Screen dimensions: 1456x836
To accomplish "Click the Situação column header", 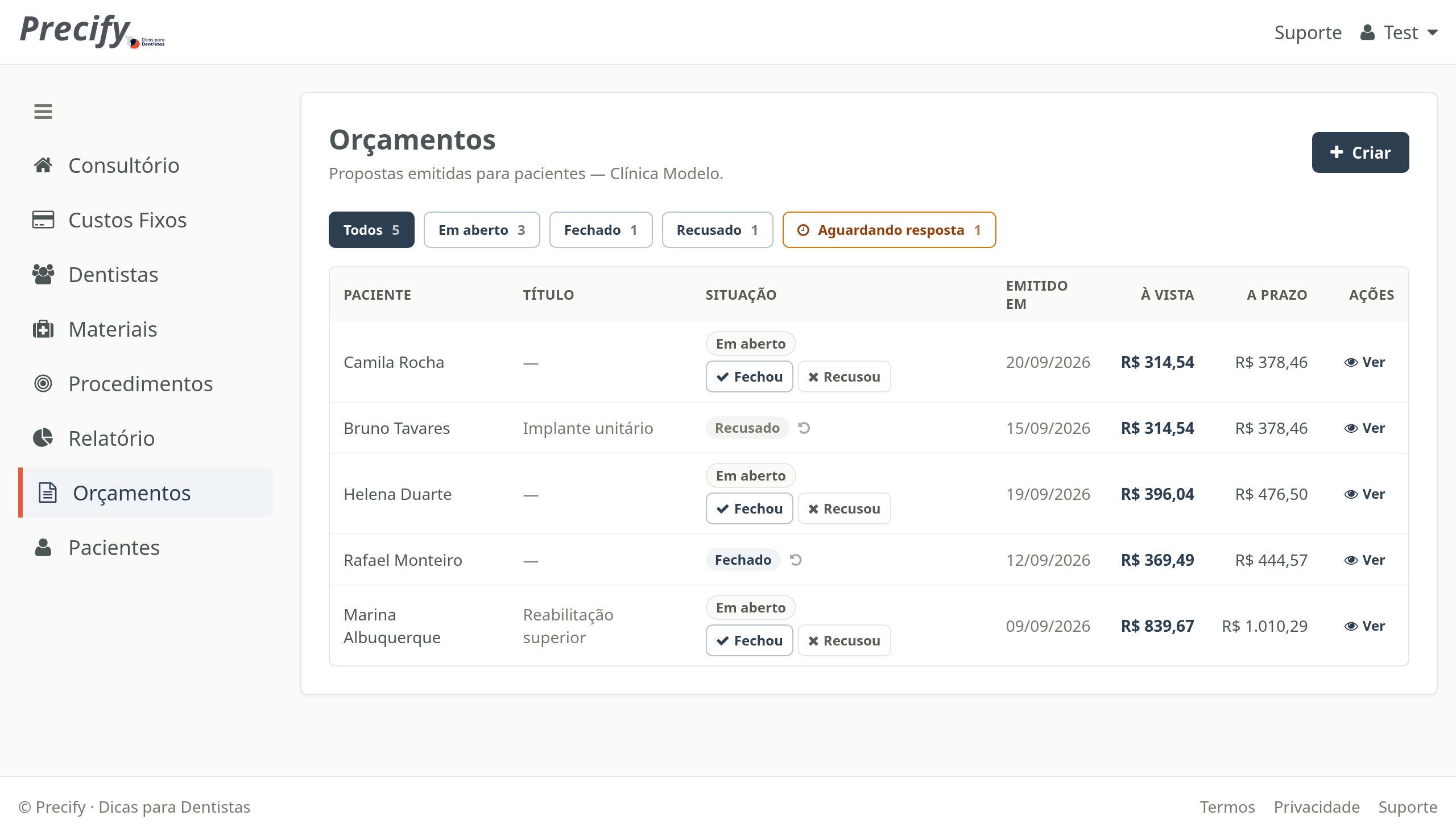I will click(x=741, y=295).
